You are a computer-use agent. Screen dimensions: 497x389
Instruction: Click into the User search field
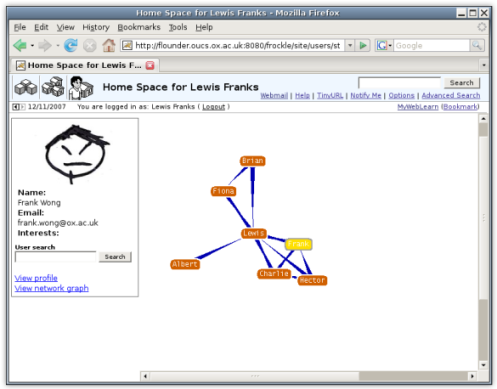point(56,257)
